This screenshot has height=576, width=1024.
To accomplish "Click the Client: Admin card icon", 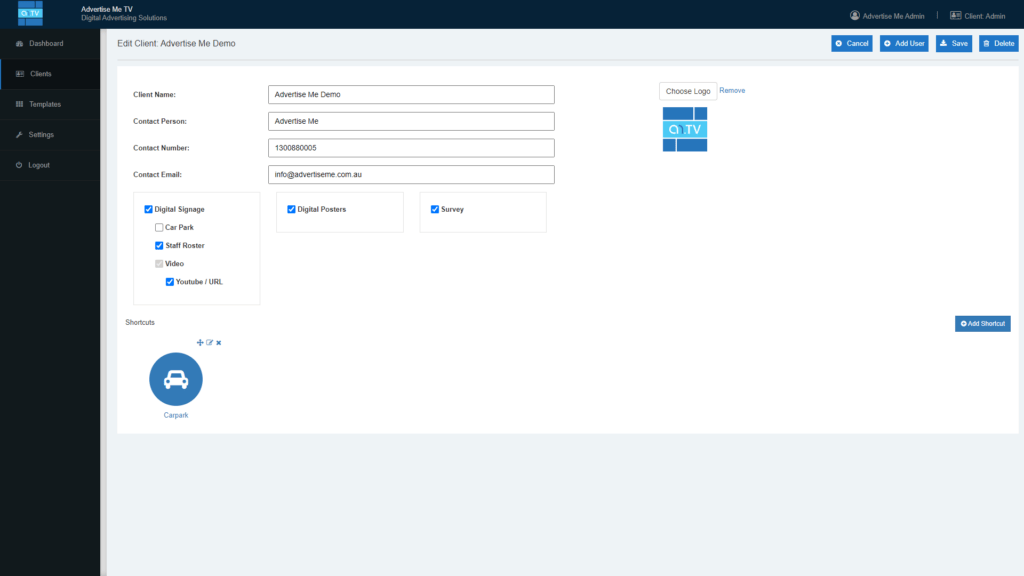I will click(955, 15).
